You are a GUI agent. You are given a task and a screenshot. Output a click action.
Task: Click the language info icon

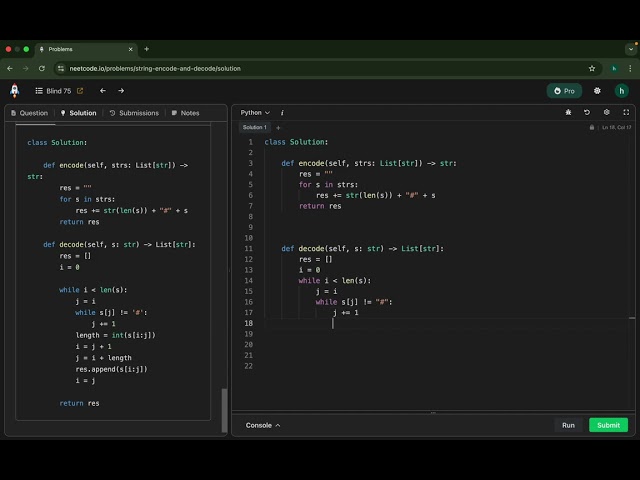[282, 113]
